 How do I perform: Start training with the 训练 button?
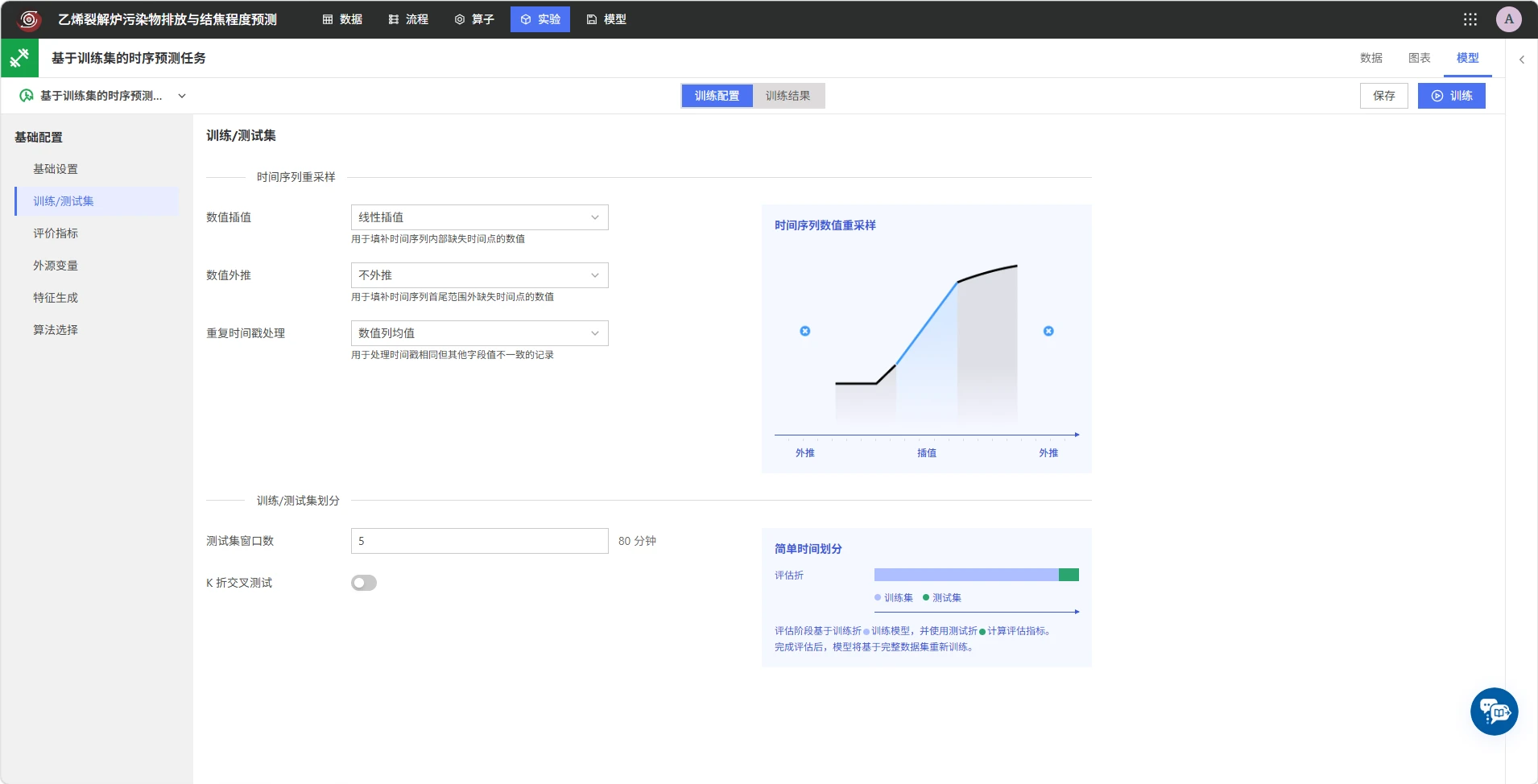pyautogui.click(x=1451, y=96)
